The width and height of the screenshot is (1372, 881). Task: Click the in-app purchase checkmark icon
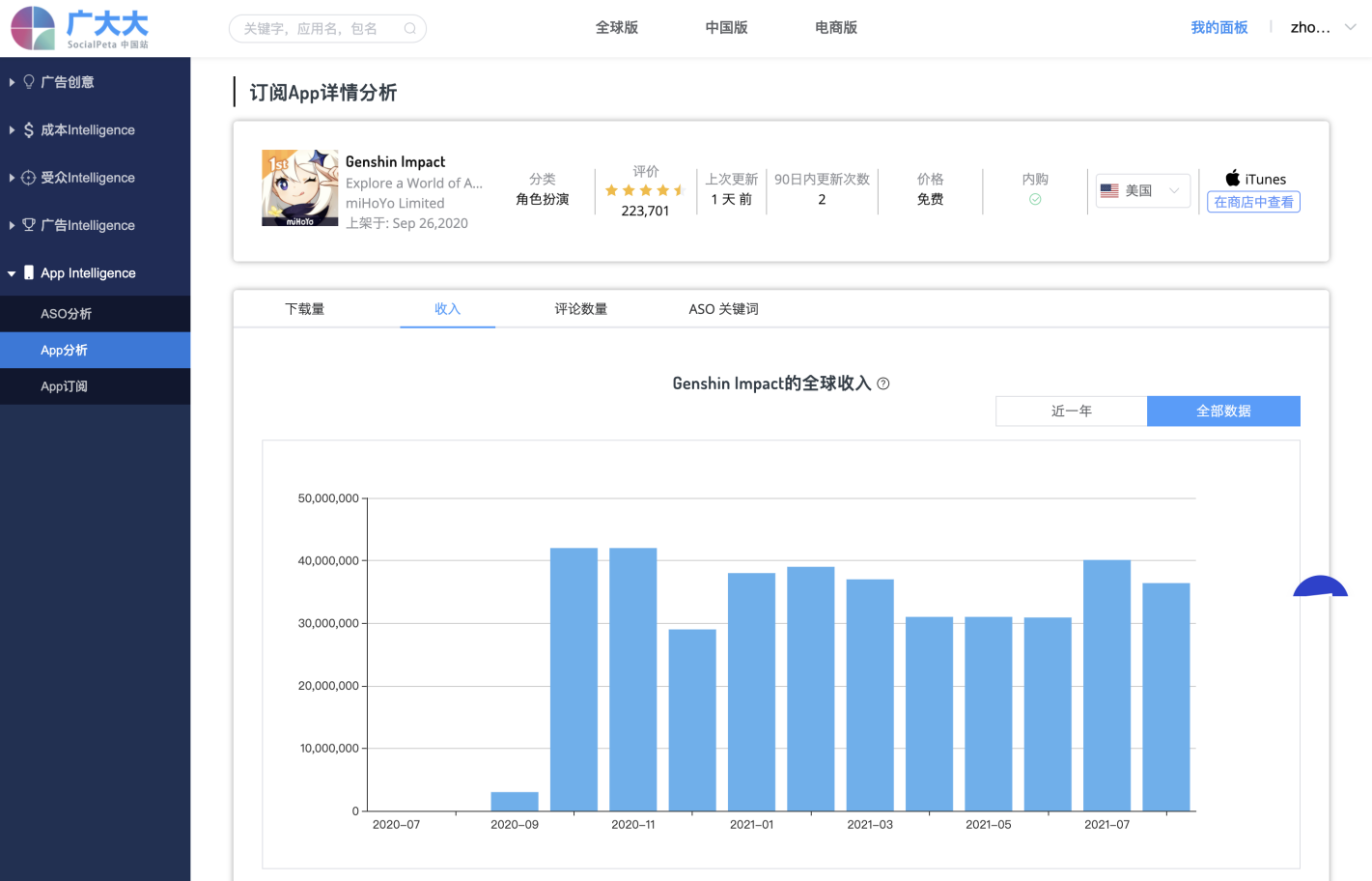1035,199
